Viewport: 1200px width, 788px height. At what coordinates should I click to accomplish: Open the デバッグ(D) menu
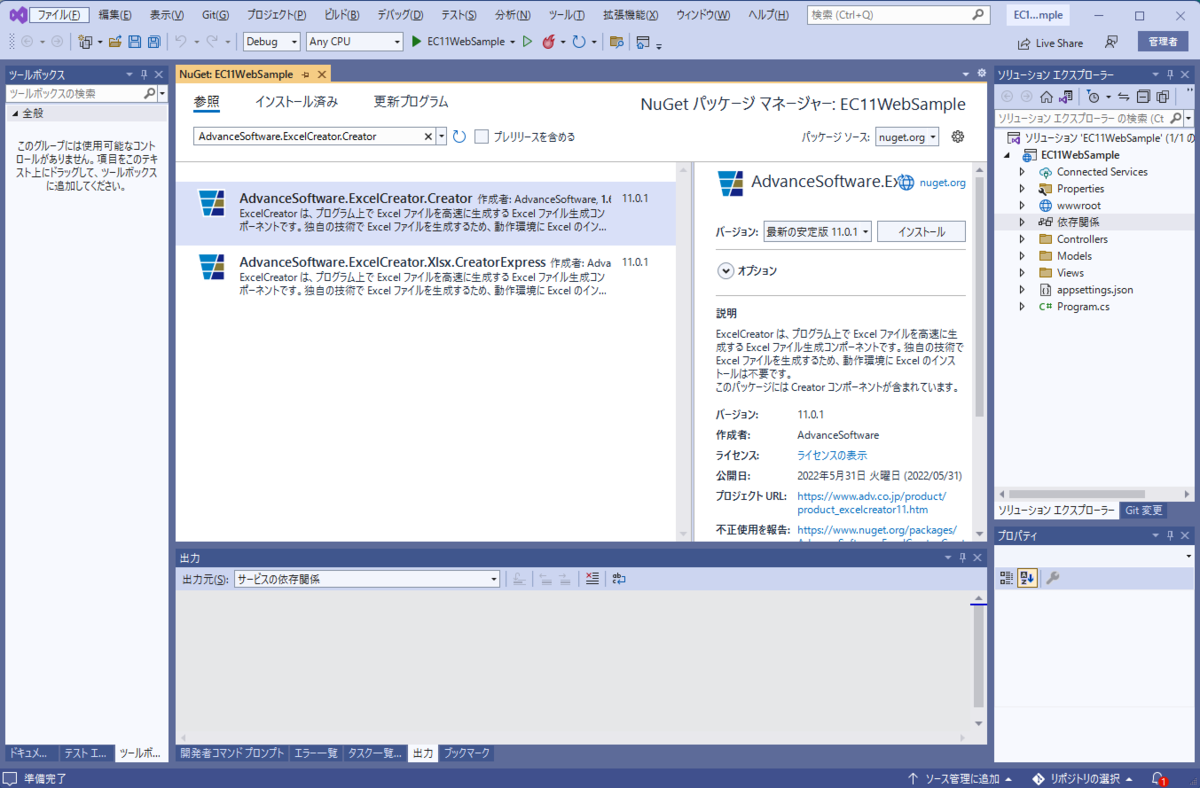pyautogui.click(x=400, y=15)
